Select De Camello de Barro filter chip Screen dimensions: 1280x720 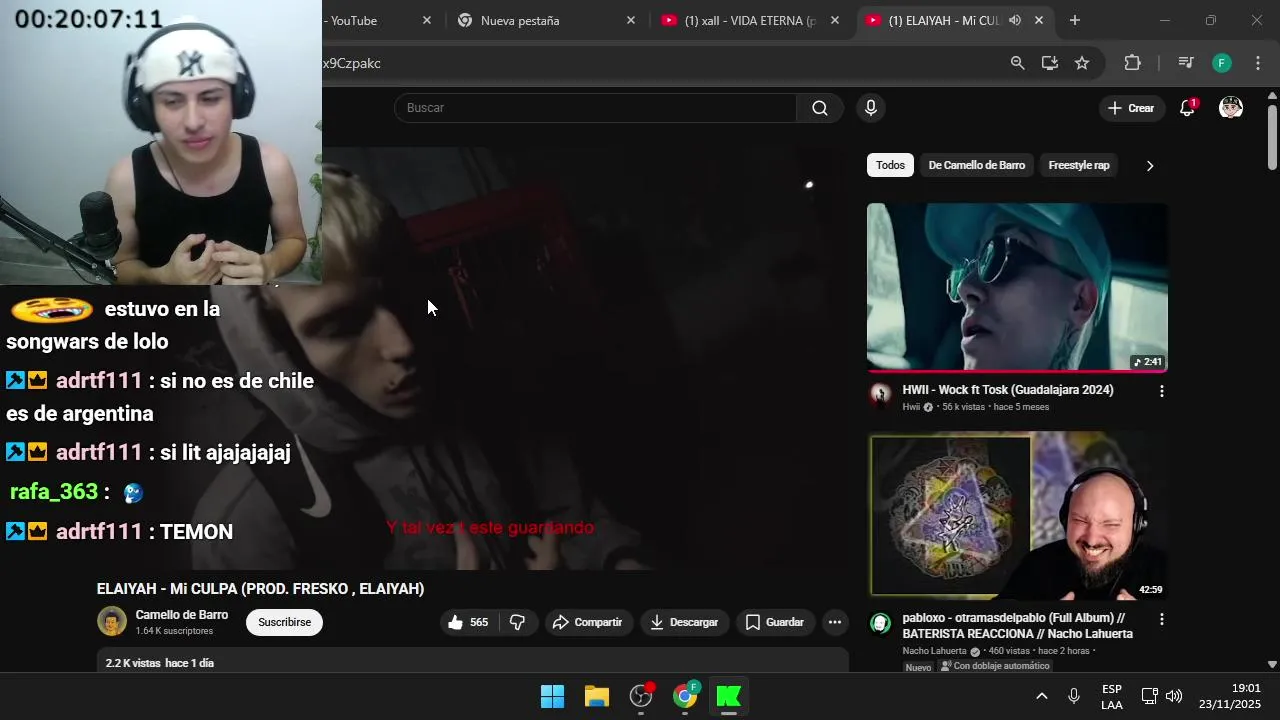tap(977, 165)
